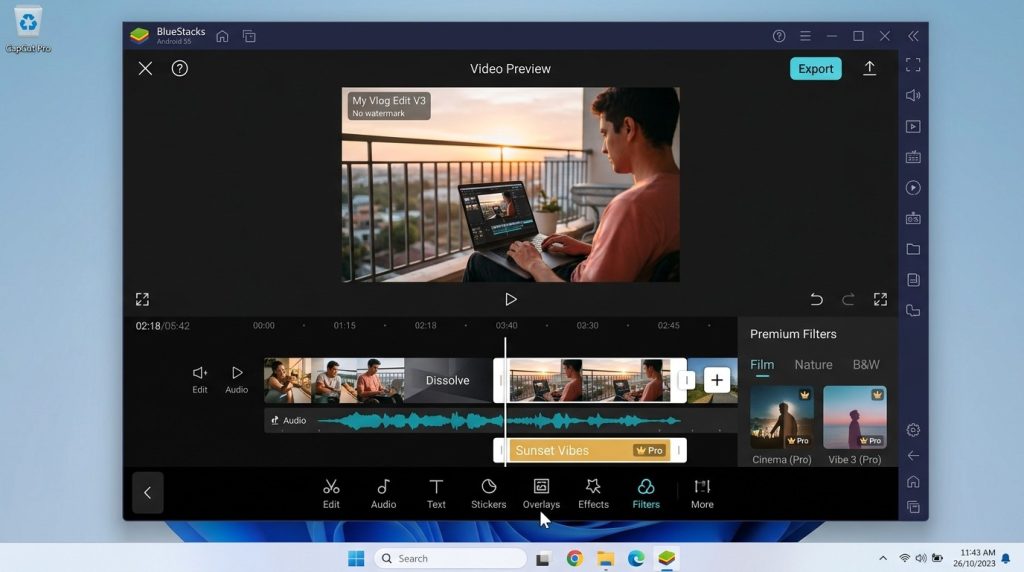Screen dimensions: 1024x572
Task: Open the Stickers tool
Action: coord(488,494)
